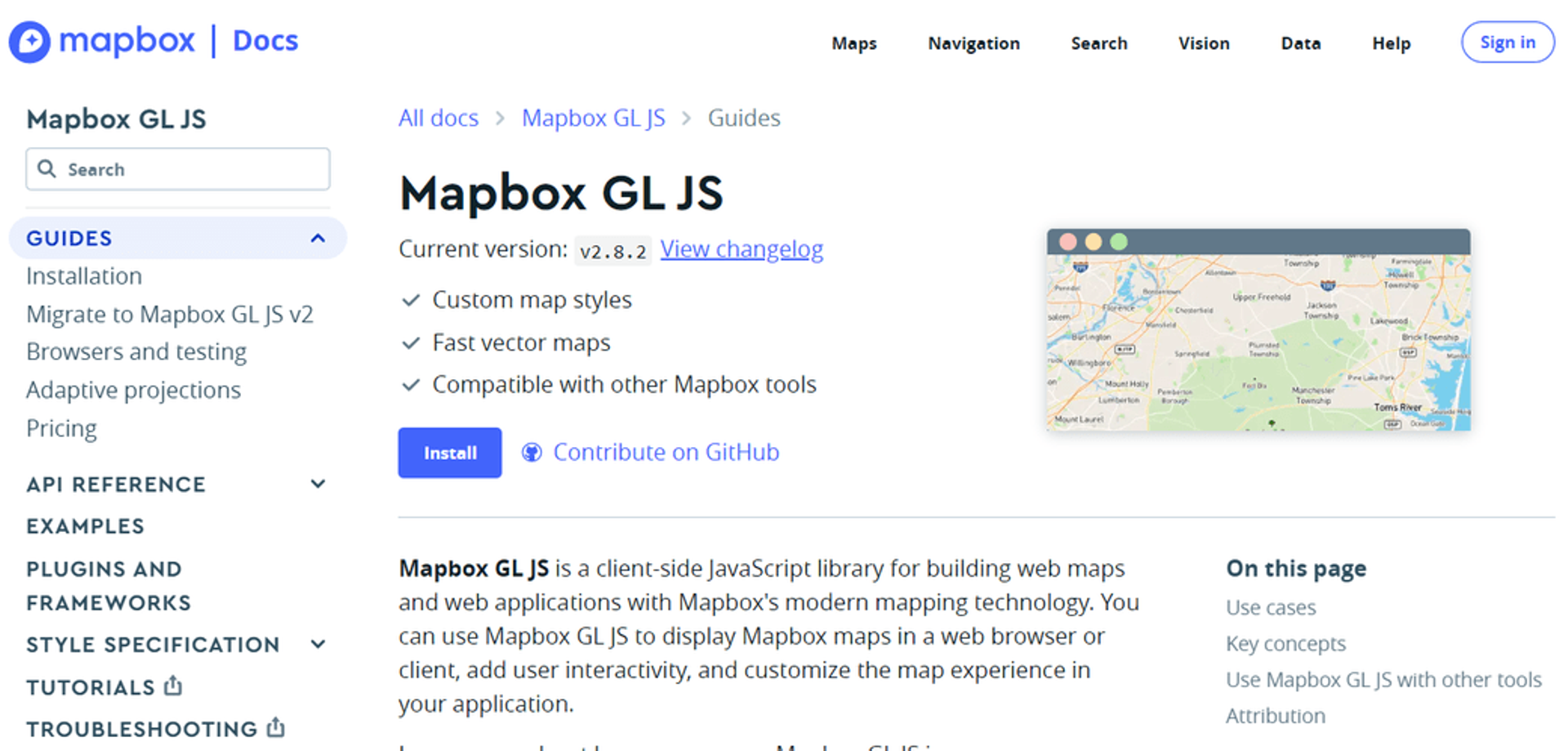Open Browsers and testing guide
Viewport: 1568px width, 751px height.
136,351
